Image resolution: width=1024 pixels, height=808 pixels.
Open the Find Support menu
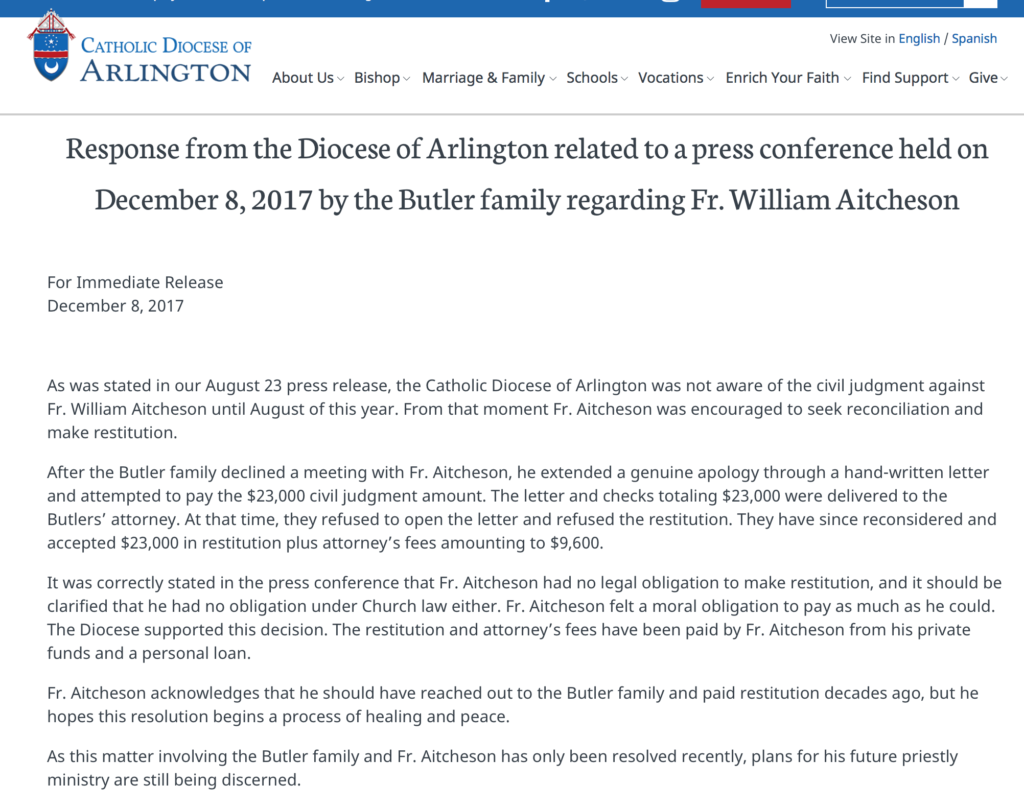(910, 78)
